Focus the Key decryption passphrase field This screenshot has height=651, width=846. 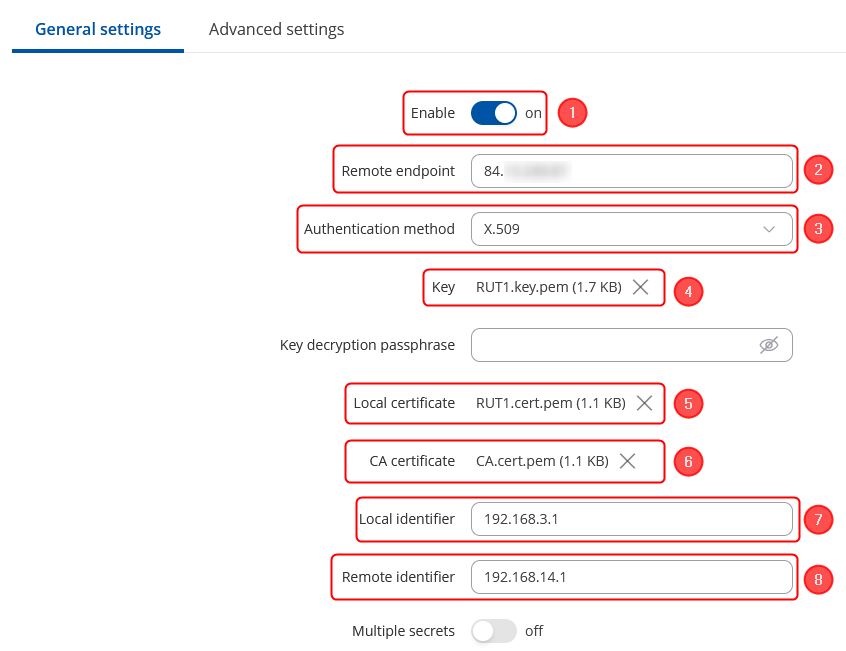pos(610,345)
